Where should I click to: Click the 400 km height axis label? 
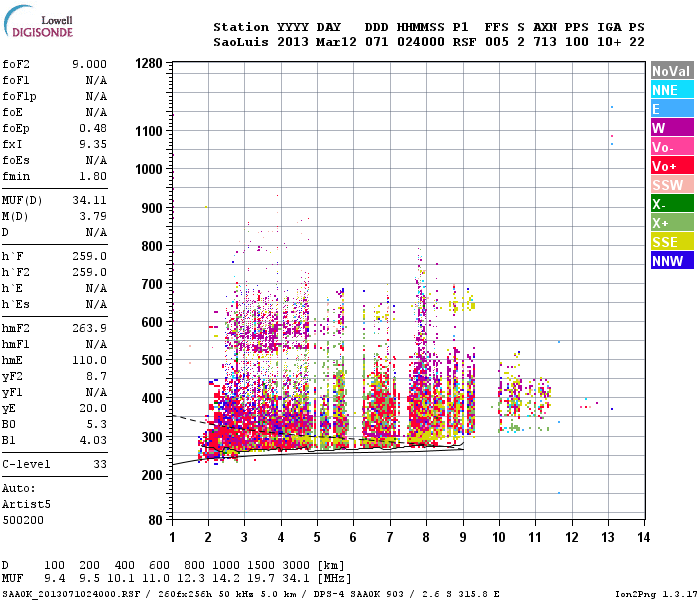click(152, 398)
